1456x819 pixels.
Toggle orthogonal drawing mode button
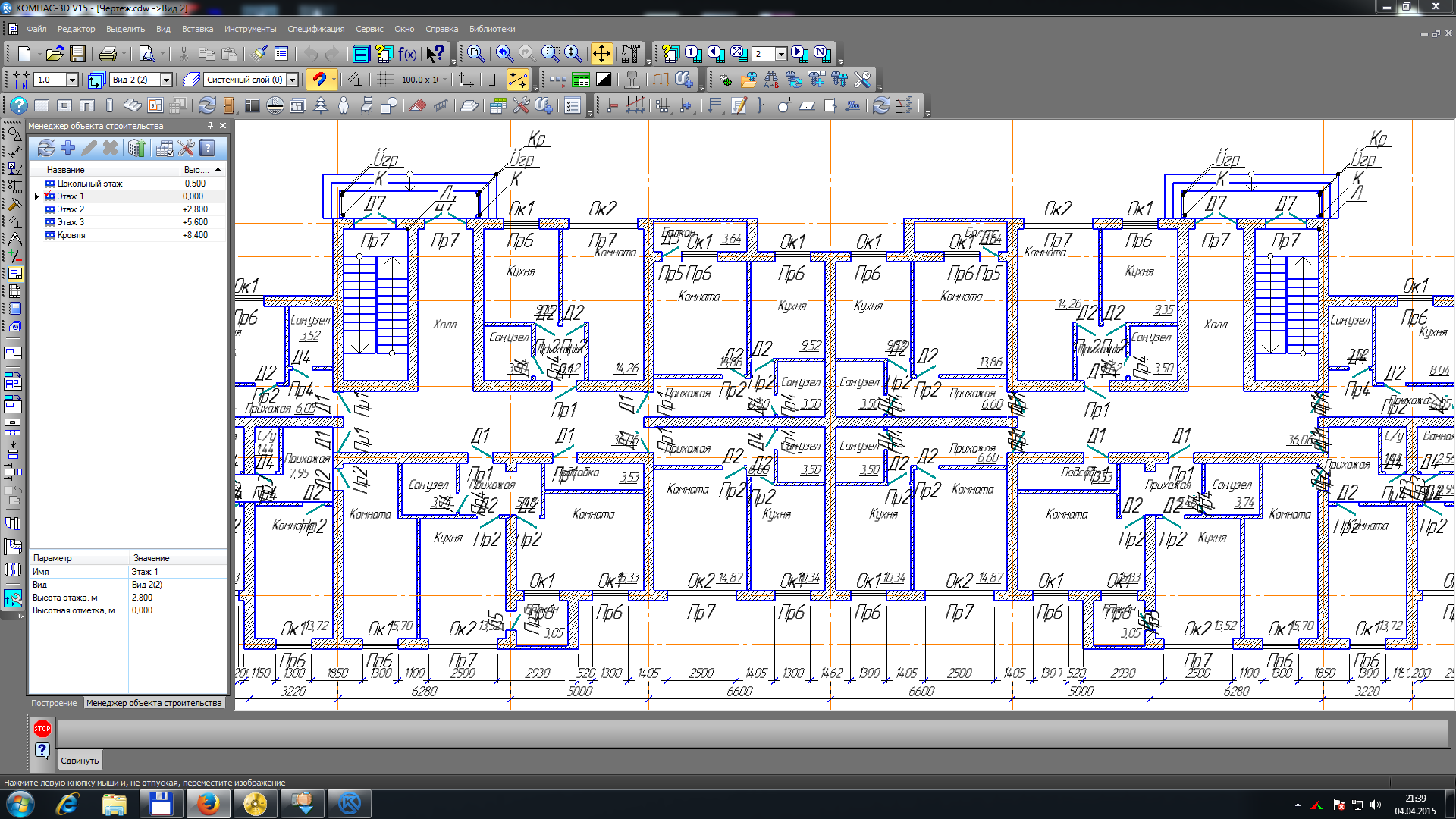[494, 80]
